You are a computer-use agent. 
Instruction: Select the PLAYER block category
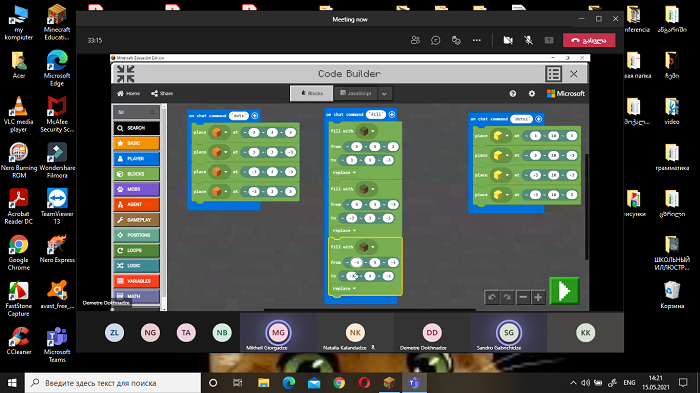[x=136, y=159]
